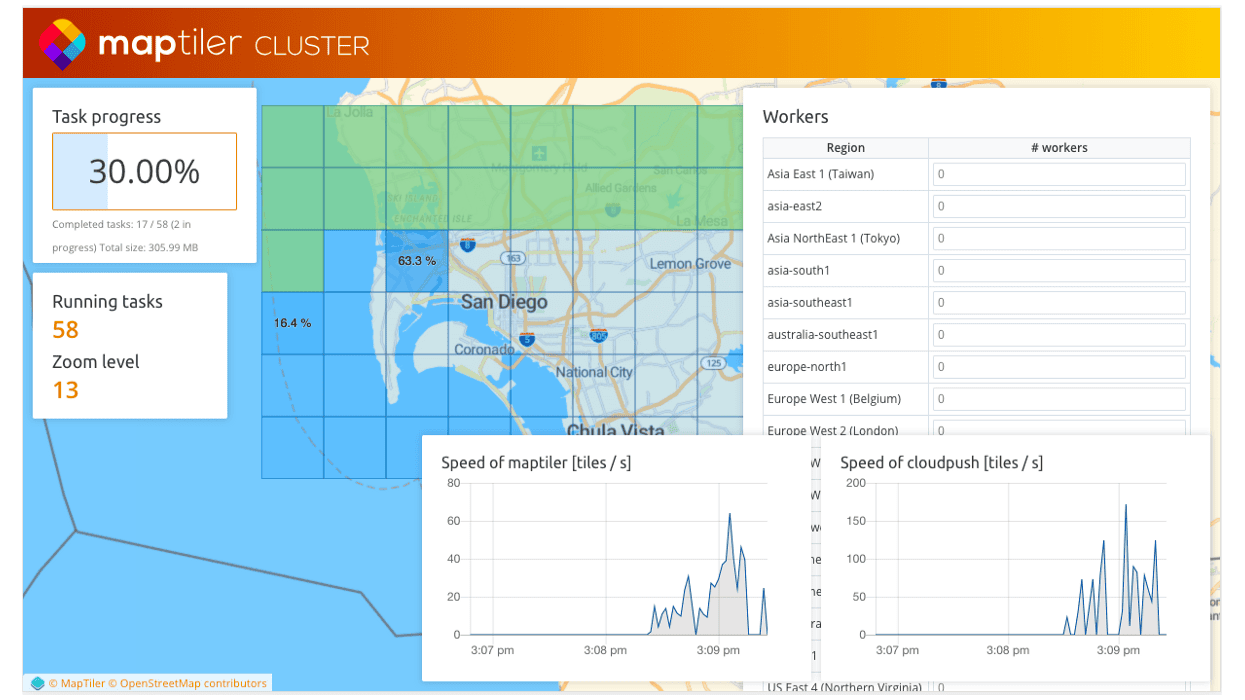Click the teal MapTiler attribution icon bottom left
The height and width of the screenshot is (700, 1245).
(x=37, y=683)
